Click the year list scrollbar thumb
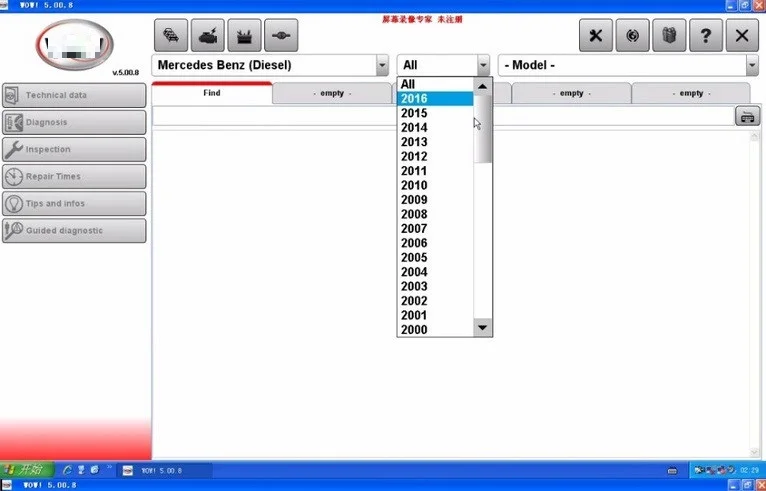 pyautogui.click(x=483, y=129)
